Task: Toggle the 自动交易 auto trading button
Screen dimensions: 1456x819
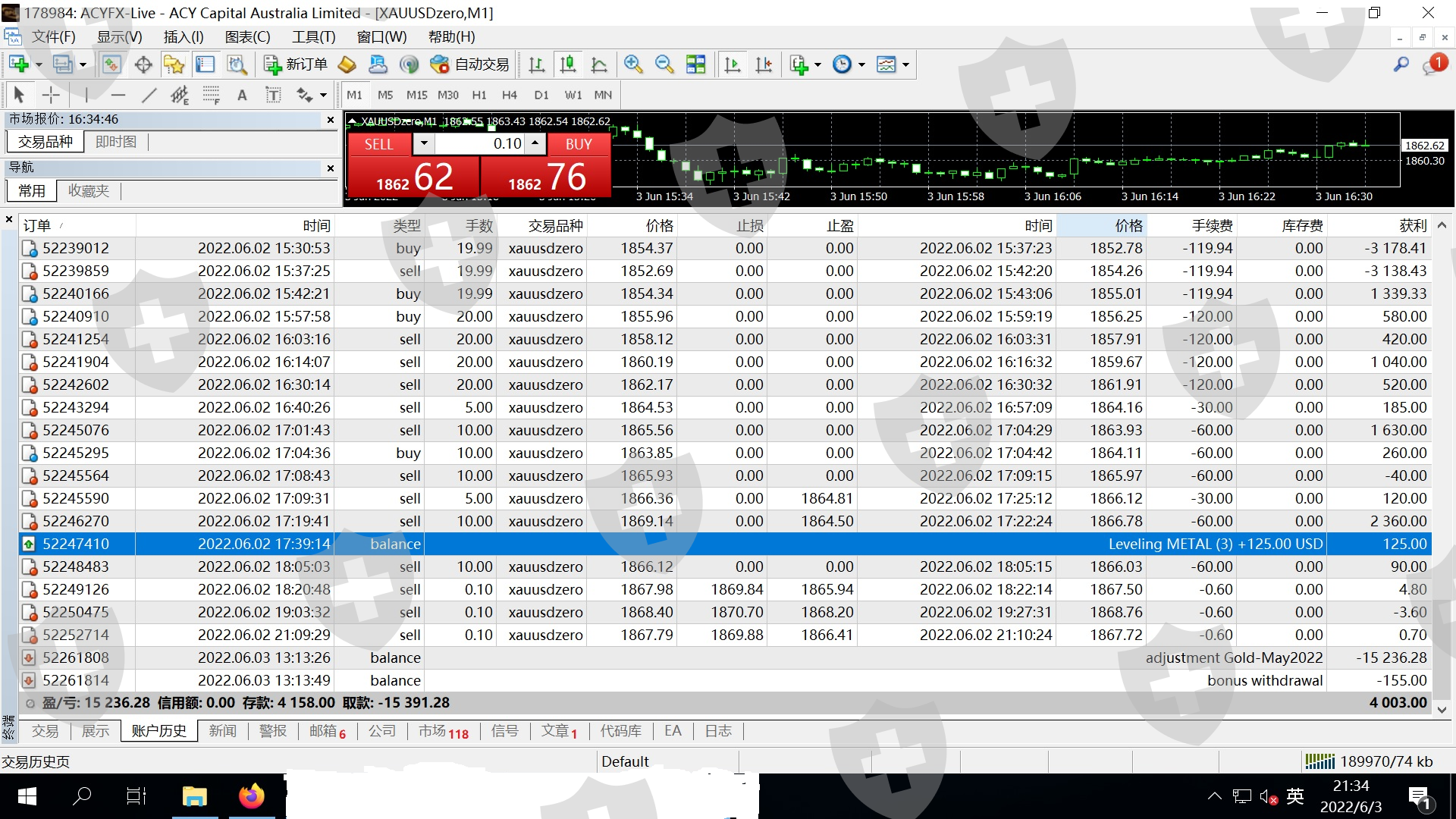Action: (x=470, y=64)
